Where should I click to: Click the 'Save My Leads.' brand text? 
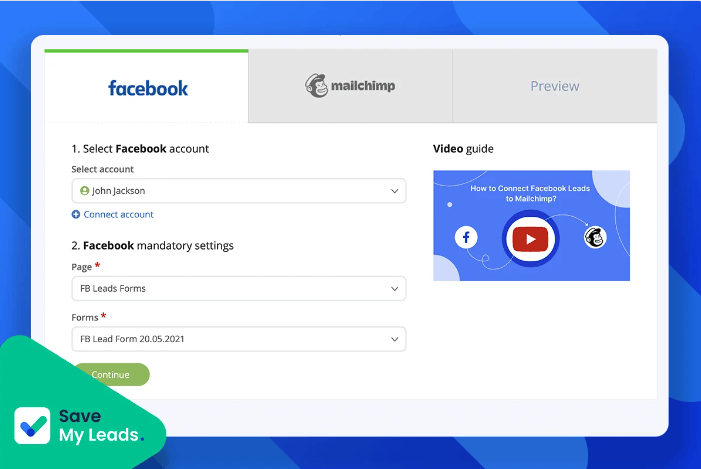(x=101, y=425)
